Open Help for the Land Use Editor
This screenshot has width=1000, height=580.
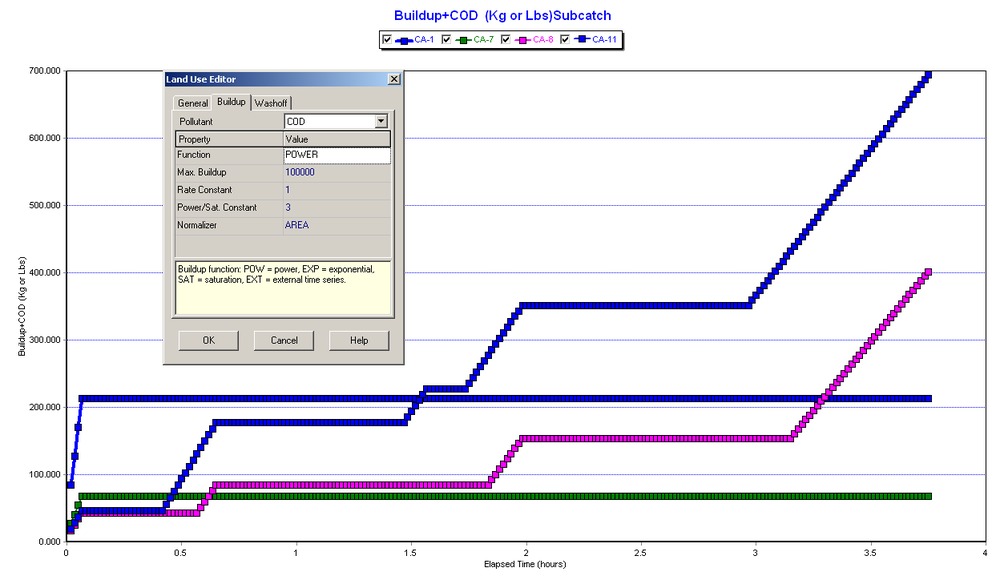pyautogui.click(x=357, y=340)
